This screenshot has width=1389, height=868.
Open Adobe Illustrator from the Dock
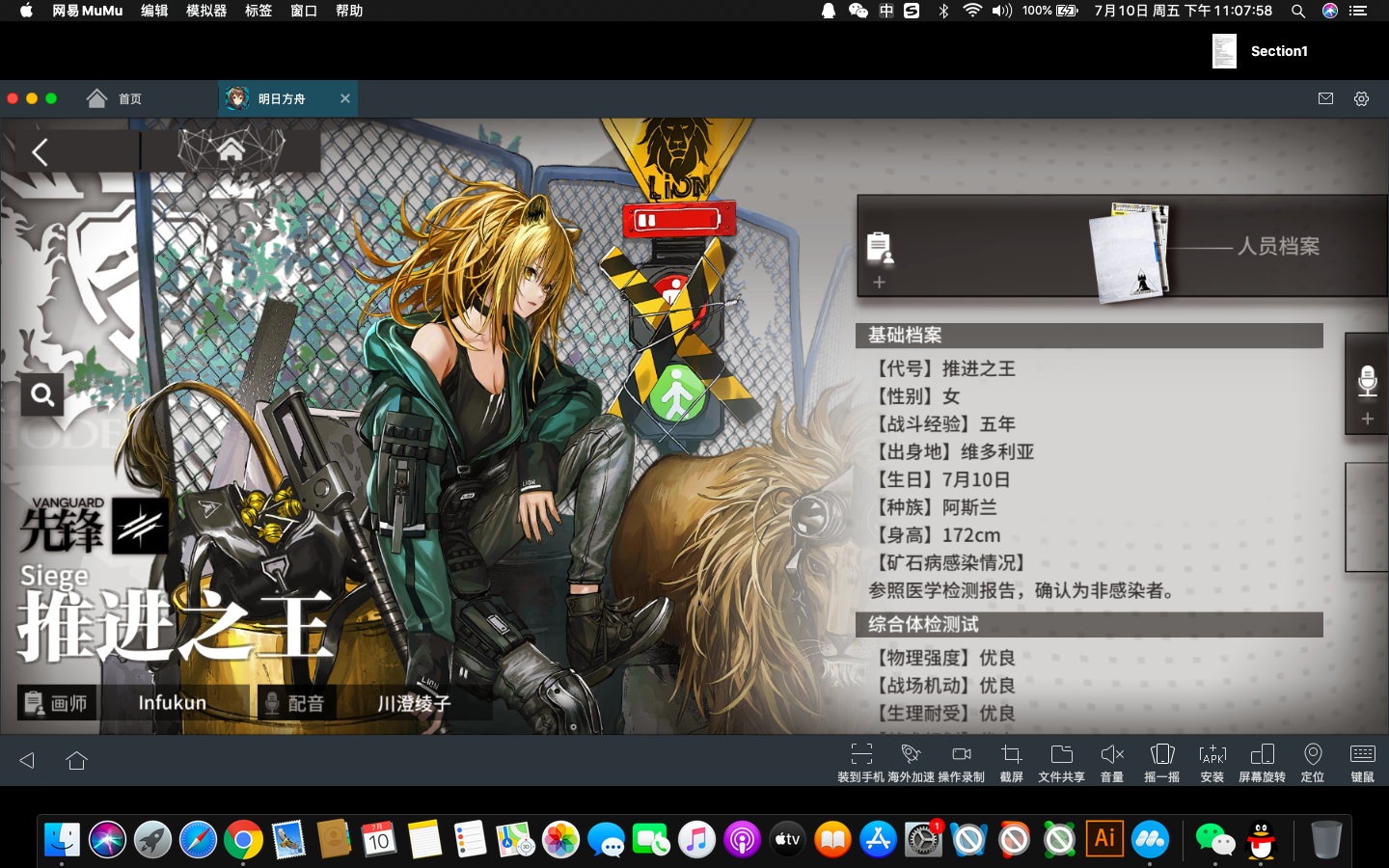click(x=1104, y=839)
